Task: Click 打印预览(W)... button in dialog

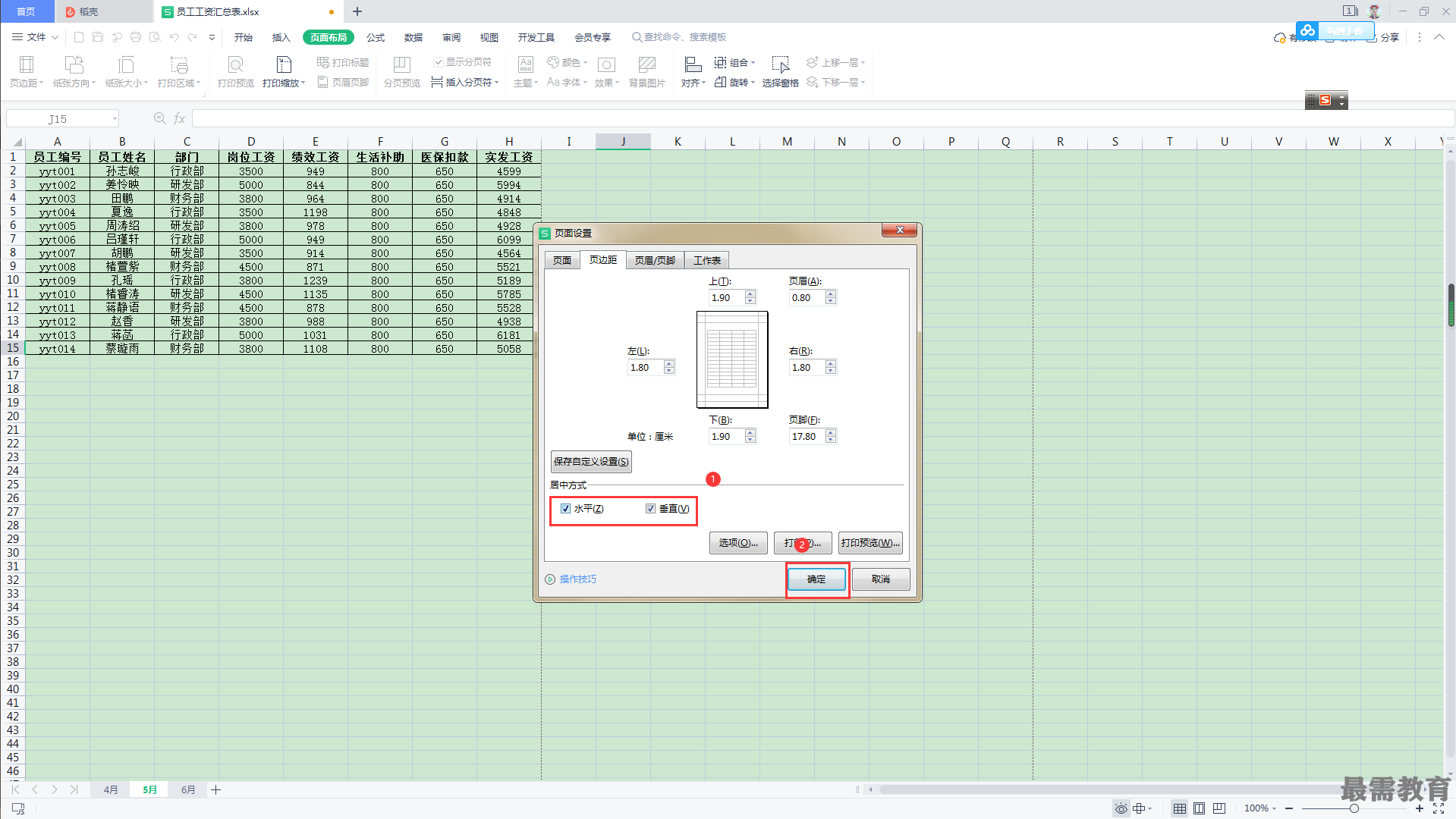Action: point(870,543)
